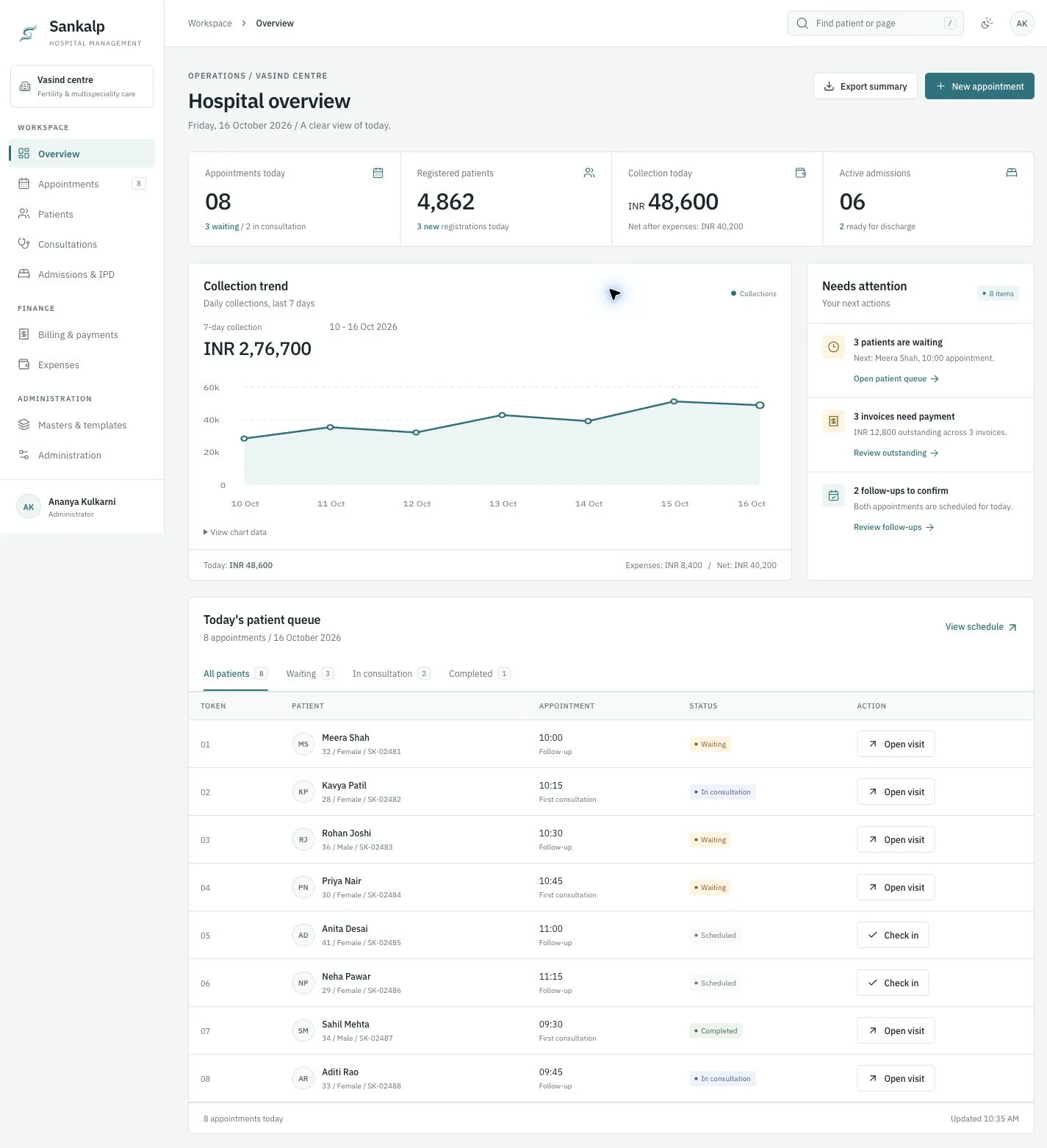Open visit for Meera Shah
The width and height of the screenshot is (1047, 1148).
896,744
